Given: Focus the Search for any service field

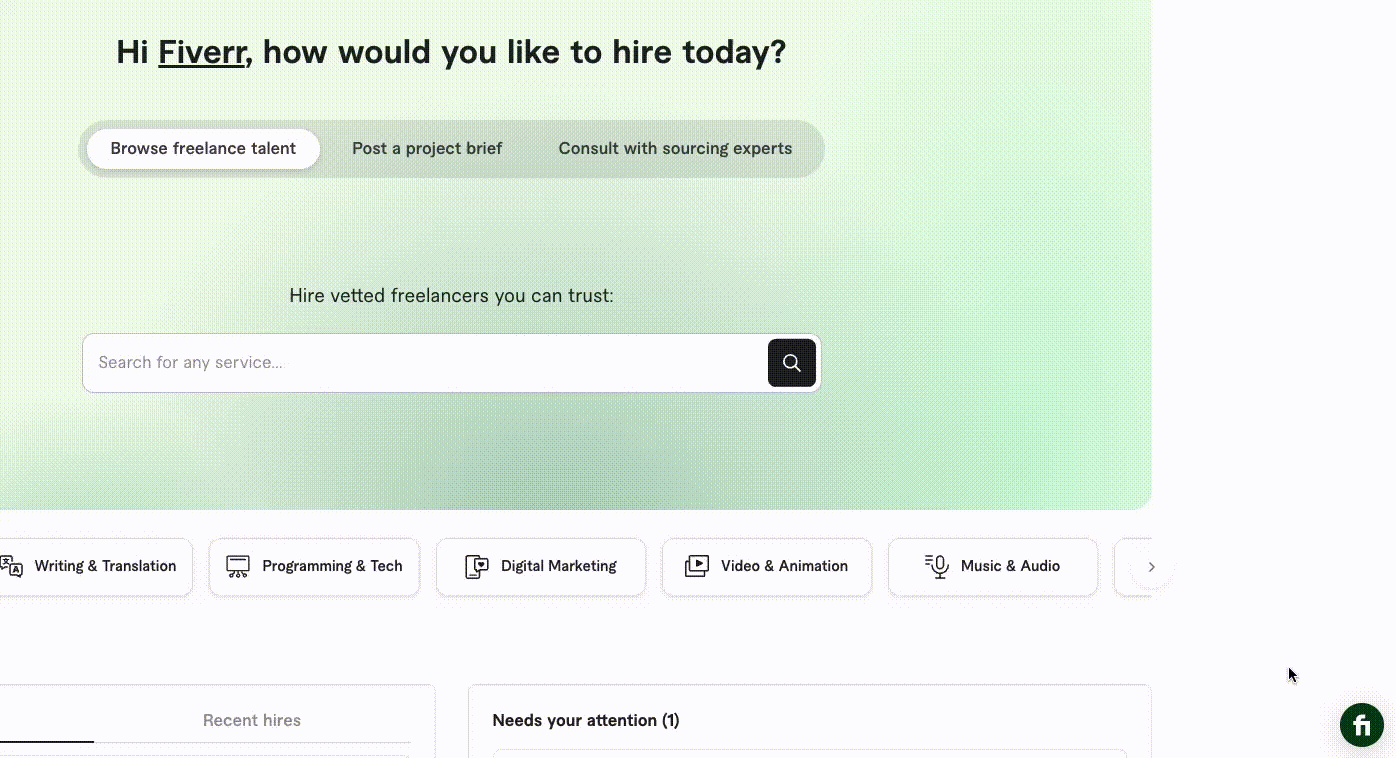Looking at the screenshot, I should tap(425, 363).
